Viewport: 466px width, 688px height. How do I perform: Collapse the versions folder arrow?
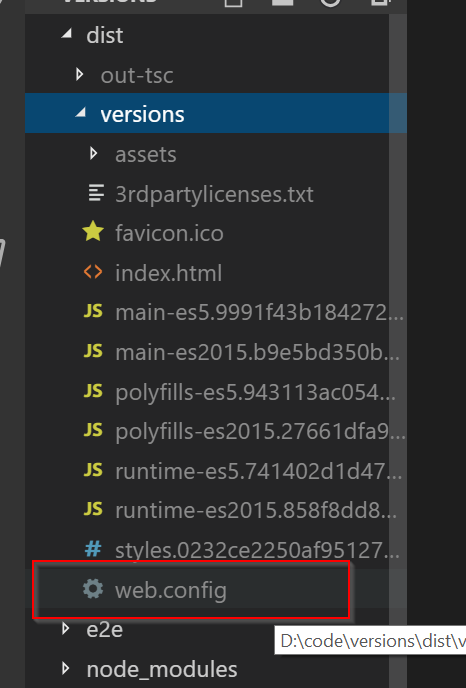(81, 113)
